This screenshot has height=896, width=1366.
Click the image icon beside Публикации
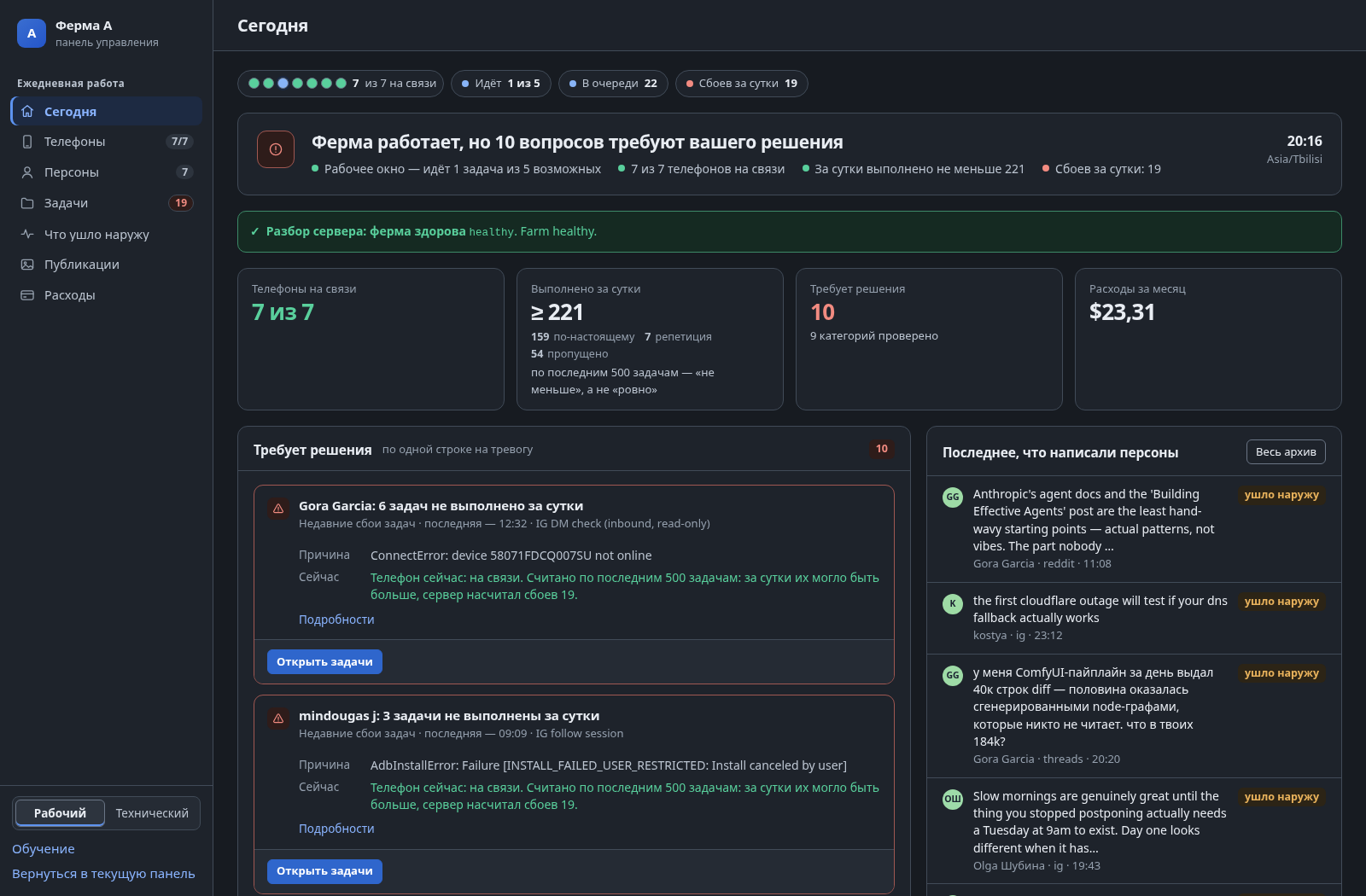point(27,265)
